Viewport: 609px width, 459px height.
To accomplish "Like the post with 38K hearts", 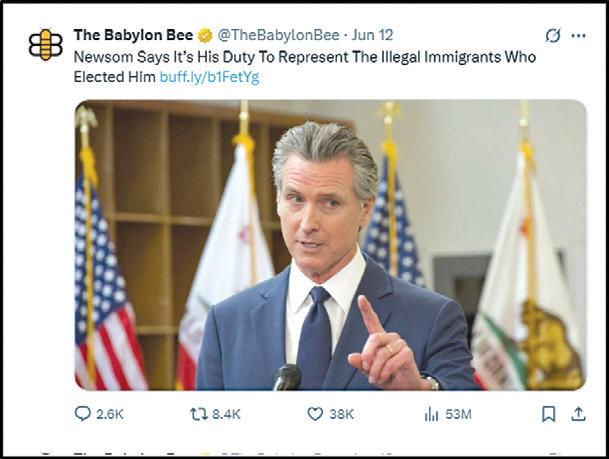I will click(315, 414).
